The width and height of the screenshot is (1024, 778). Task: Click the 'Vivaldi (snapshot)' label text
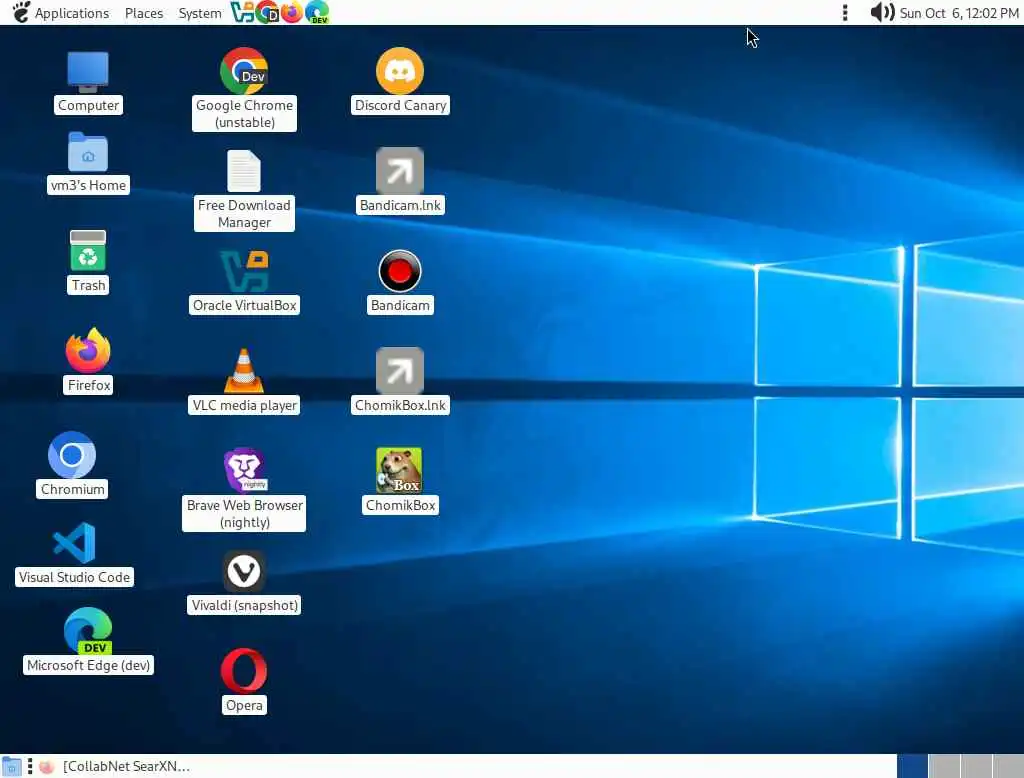click(244, 606)
